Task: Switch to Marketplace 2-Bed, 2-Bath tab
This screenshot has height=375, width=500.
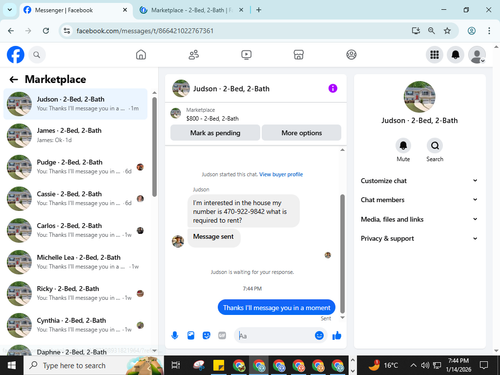Action: (192, 10)
